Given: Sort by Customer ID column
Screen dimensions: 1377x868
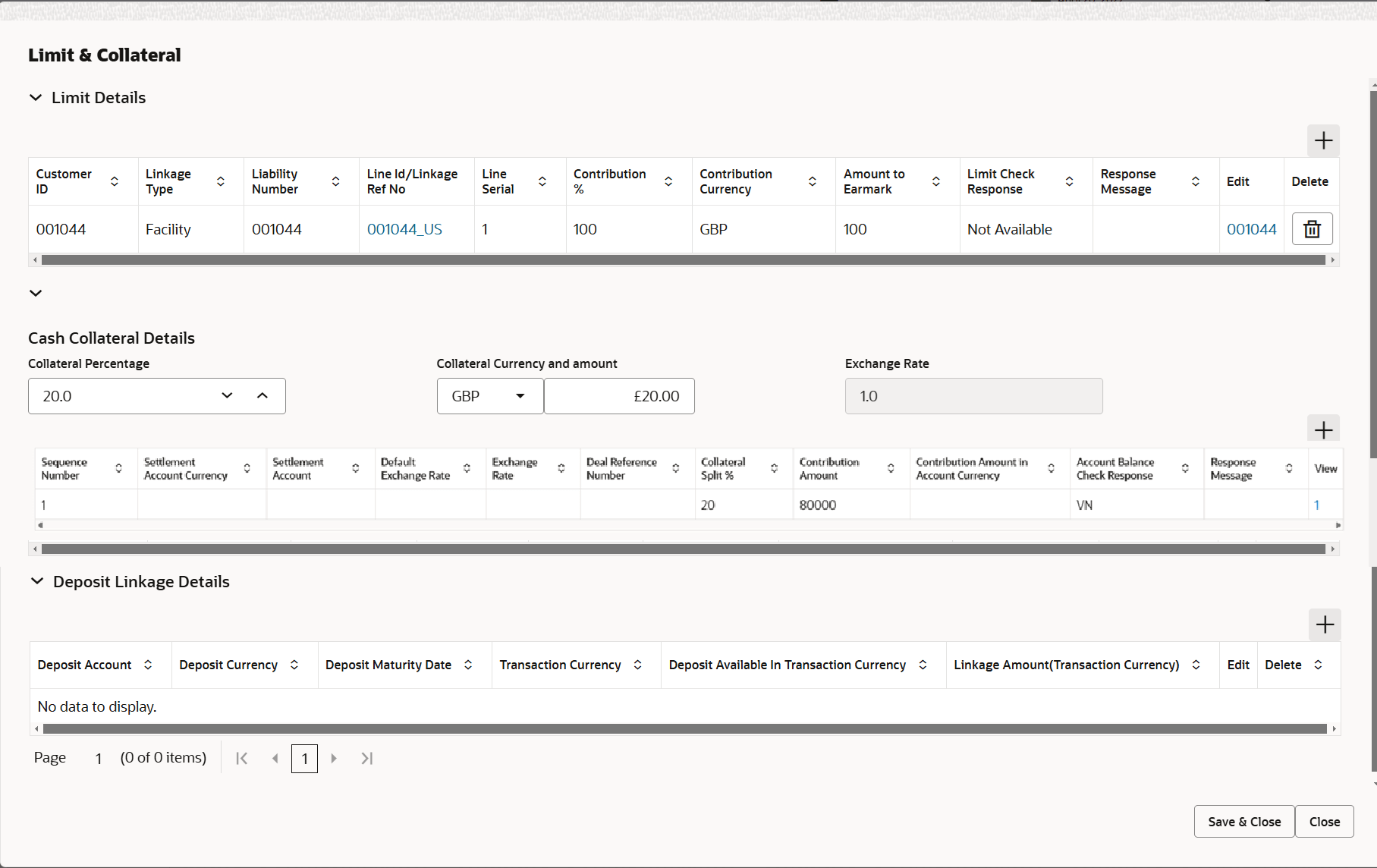Looking at the screenshot, I should [115, 181].
